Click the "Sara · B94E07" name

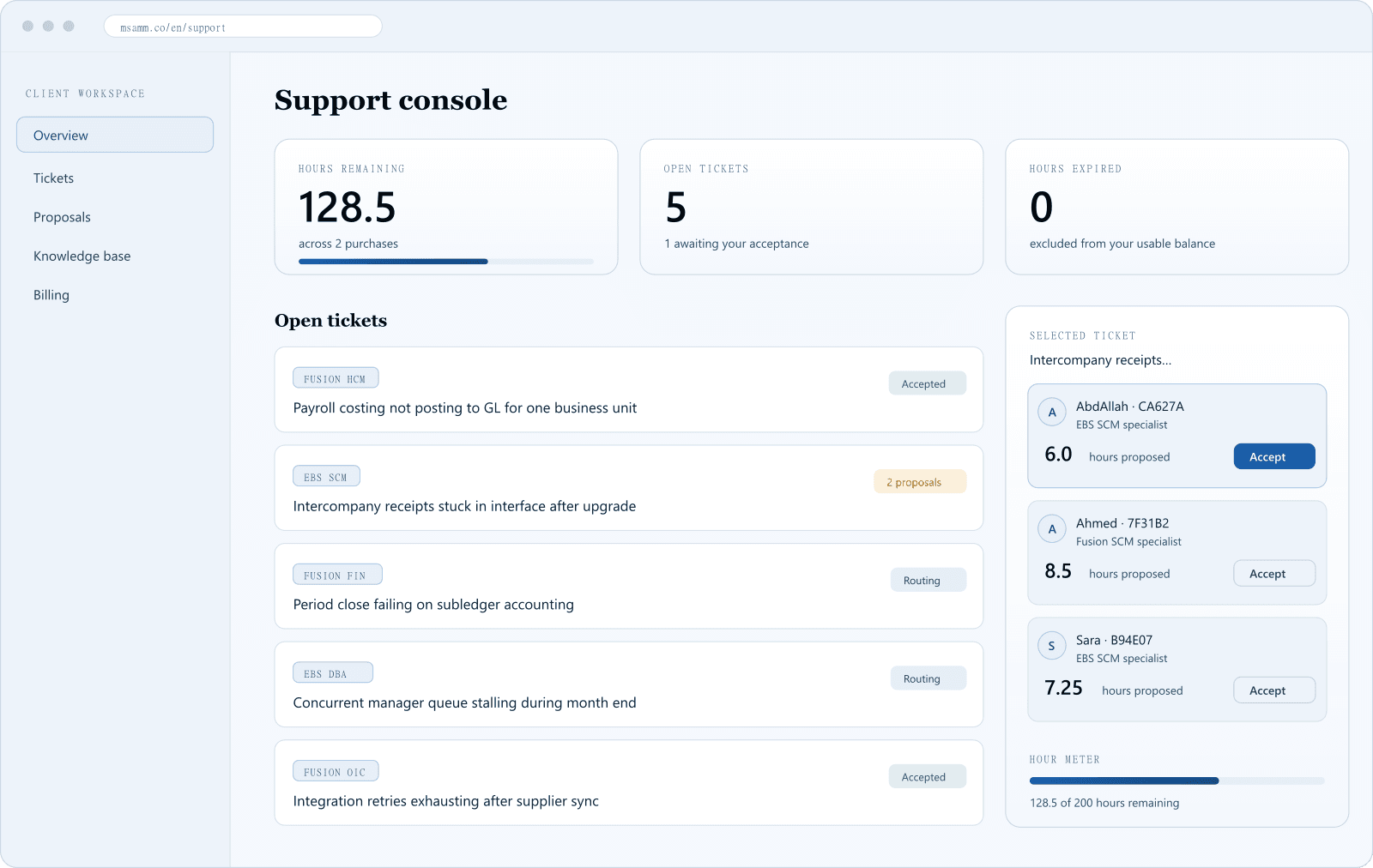click(1115, 640)
